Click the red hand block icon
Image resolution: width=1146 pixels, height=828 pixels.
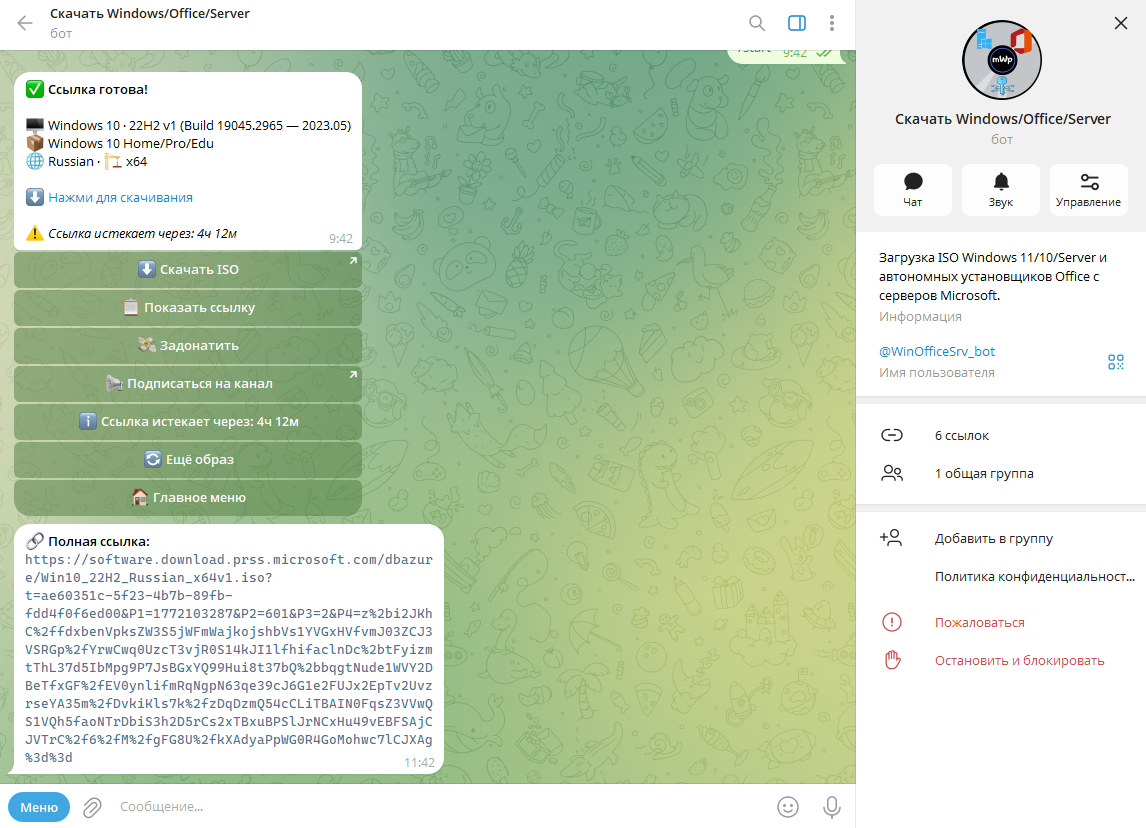pyautogui.click(x=892, y=660)
